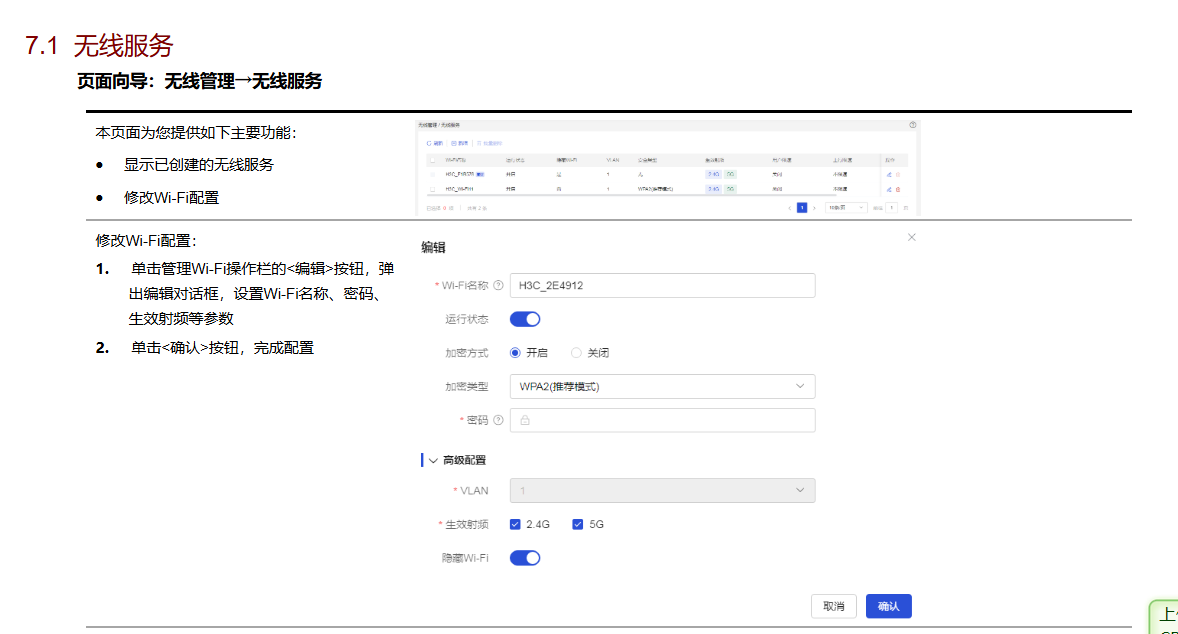Open the VLAN dropdown

(x=662, y=490)
